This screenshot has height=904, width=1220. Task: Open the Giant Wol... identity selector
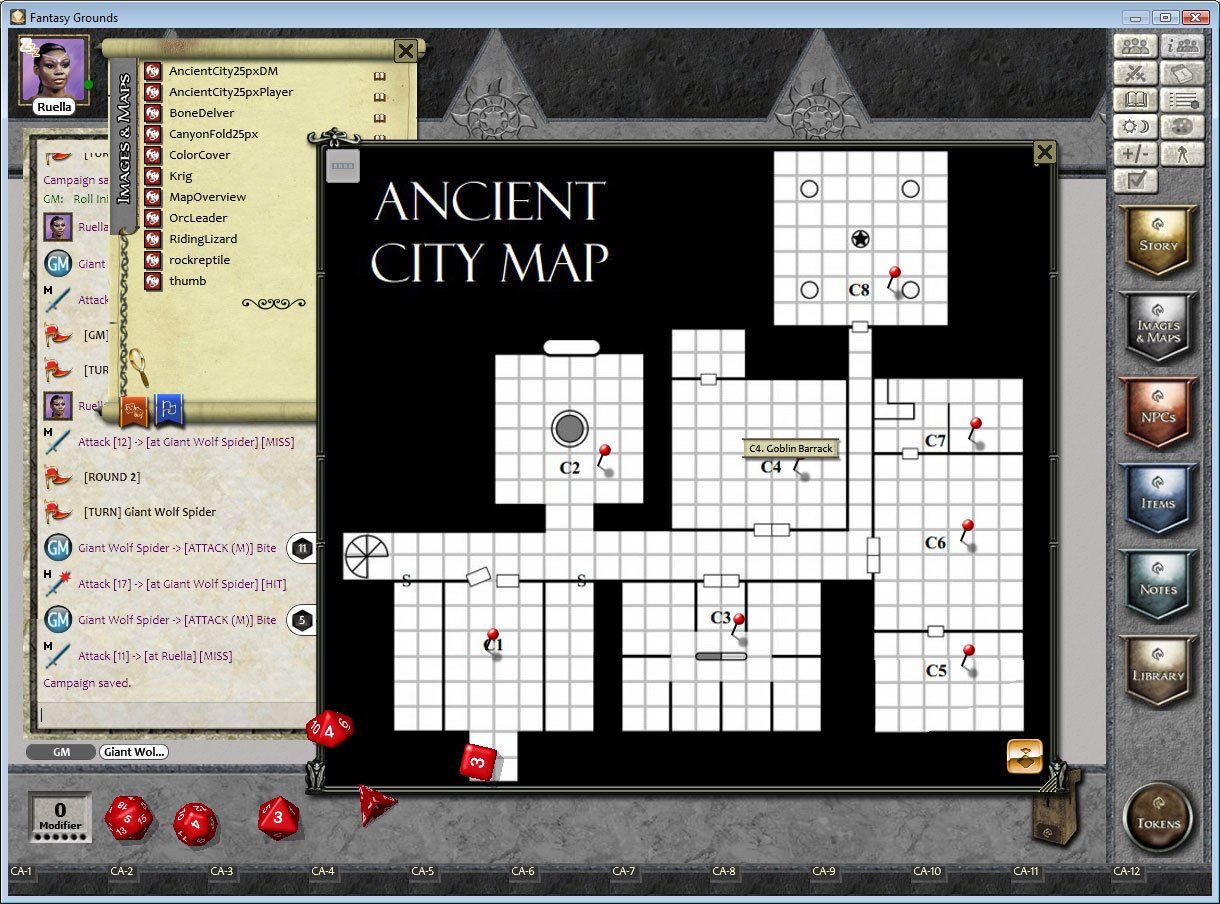coord(133,751)
